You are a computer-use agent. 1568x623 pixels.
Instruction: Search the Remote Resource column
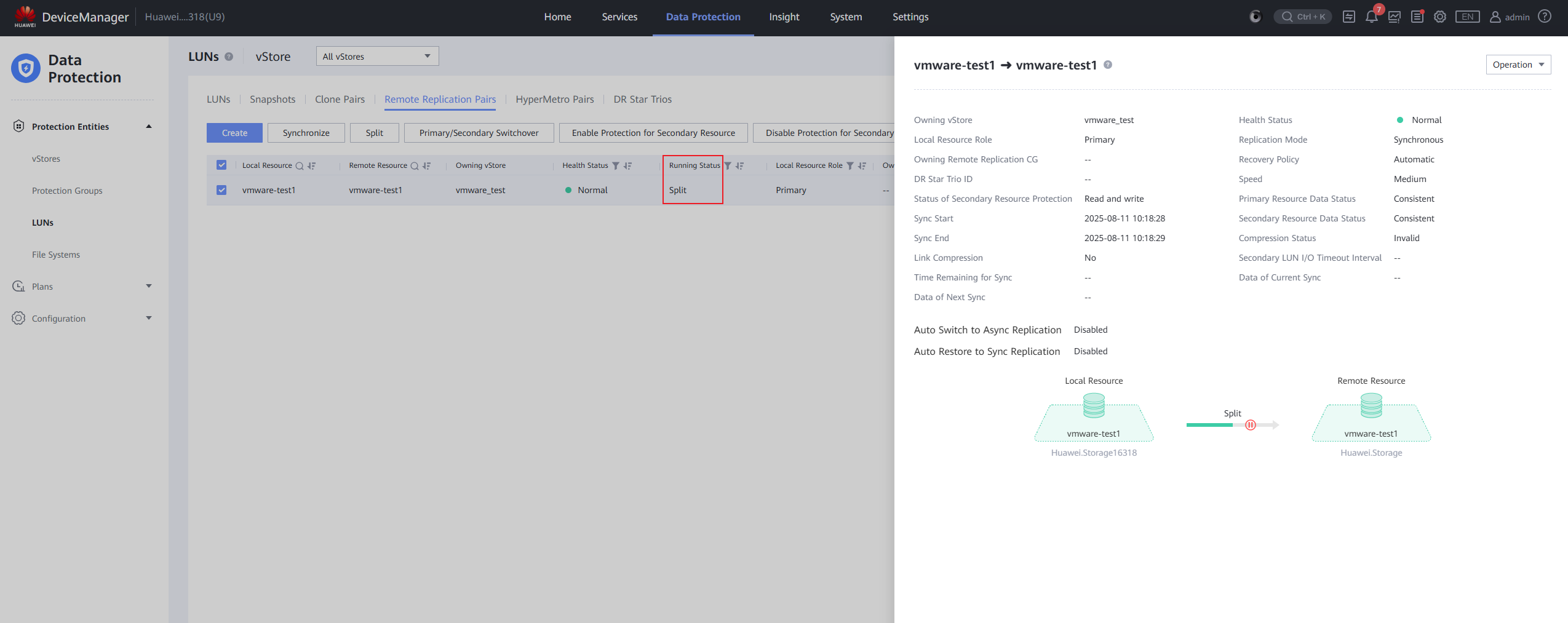point(415,165)
